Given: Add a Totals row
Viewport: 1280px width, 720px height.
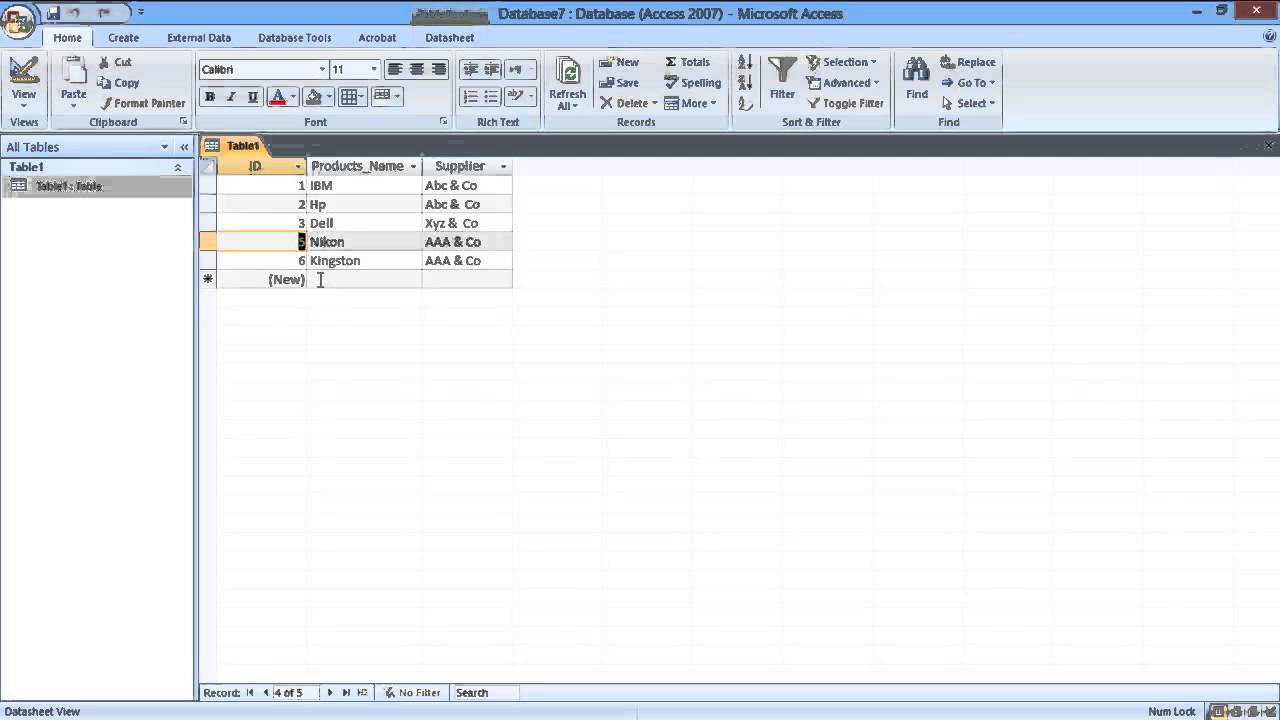Looking at the screenshot, I should tap(687, 62).
